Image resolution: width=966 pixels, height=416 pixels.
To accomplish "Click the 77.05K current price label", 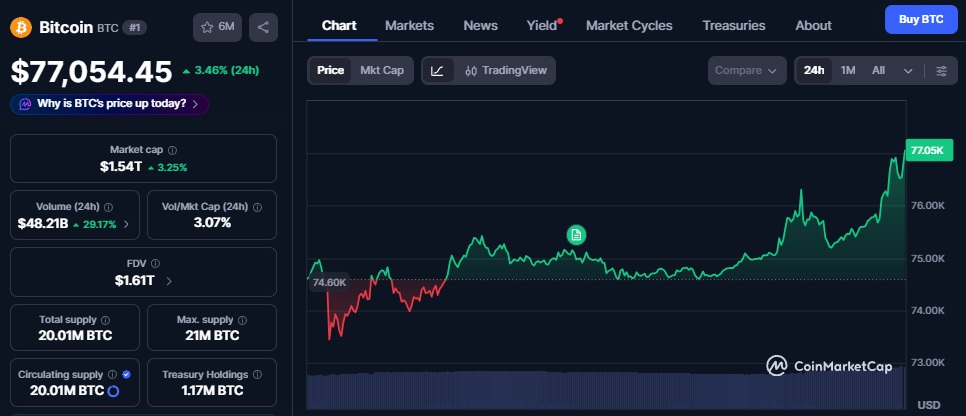I will point(928,150).
